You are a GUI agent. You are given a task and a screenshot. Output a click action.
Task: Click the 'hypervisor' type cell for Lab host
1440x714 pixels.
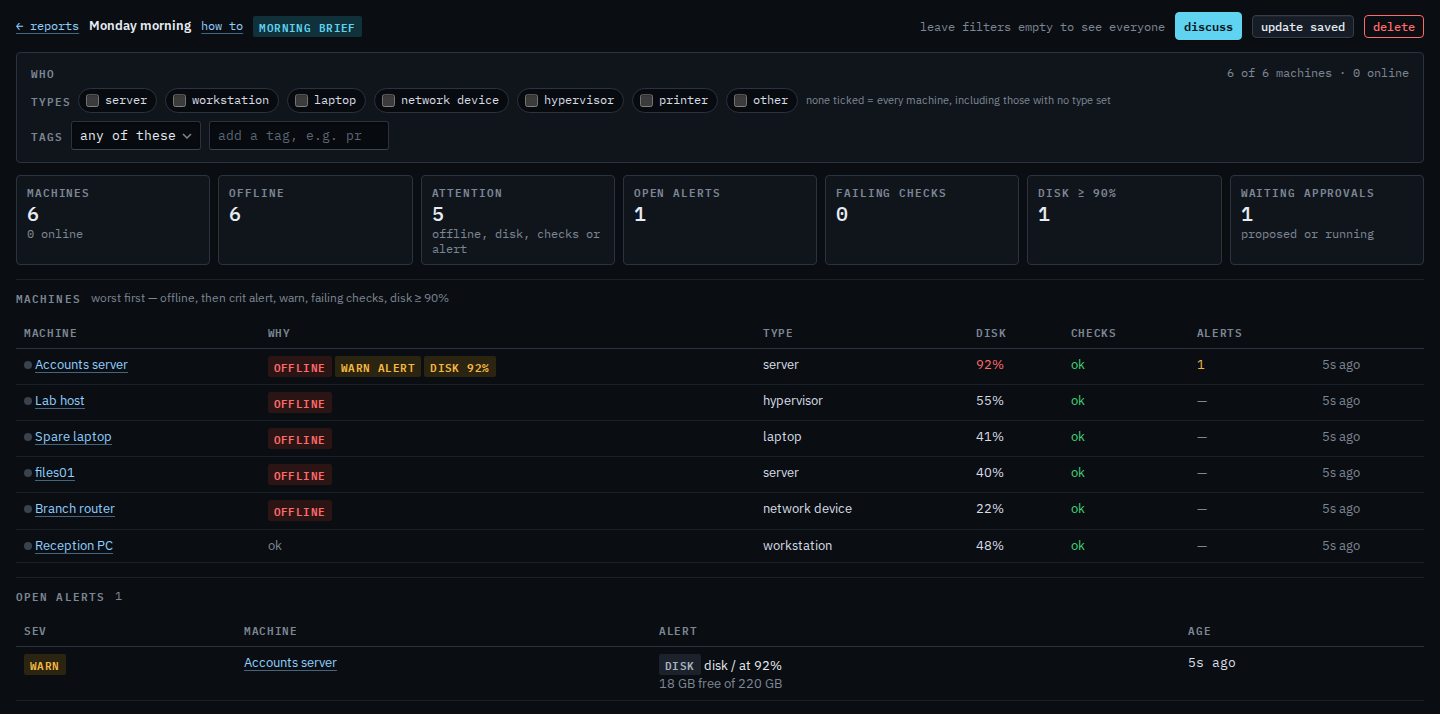793,401
